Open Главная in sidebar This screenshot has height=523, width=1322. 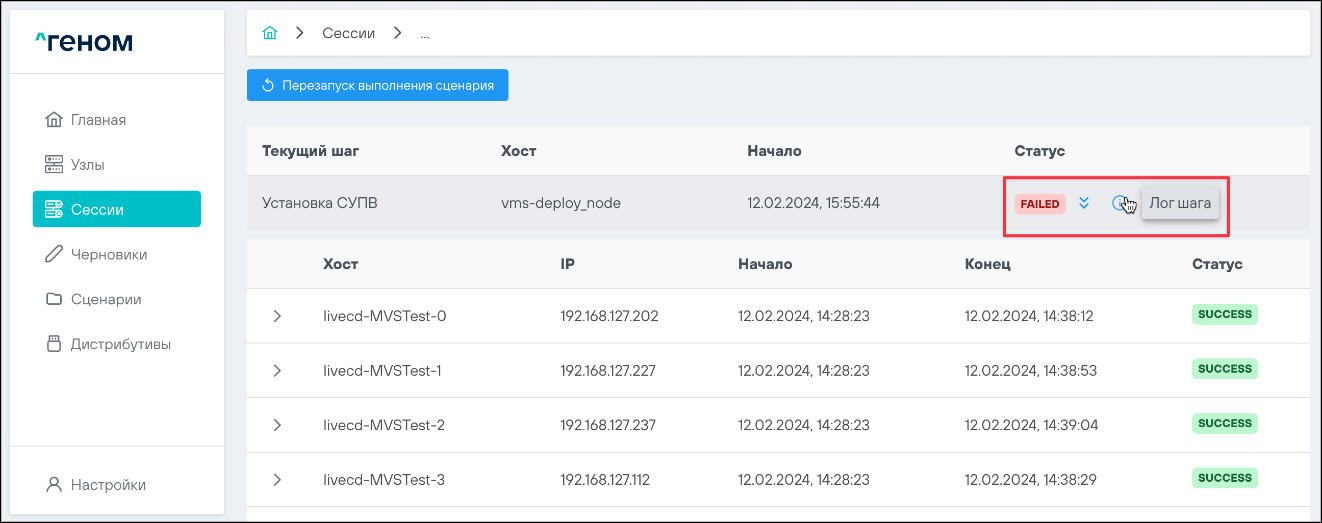tap(98, 120)
